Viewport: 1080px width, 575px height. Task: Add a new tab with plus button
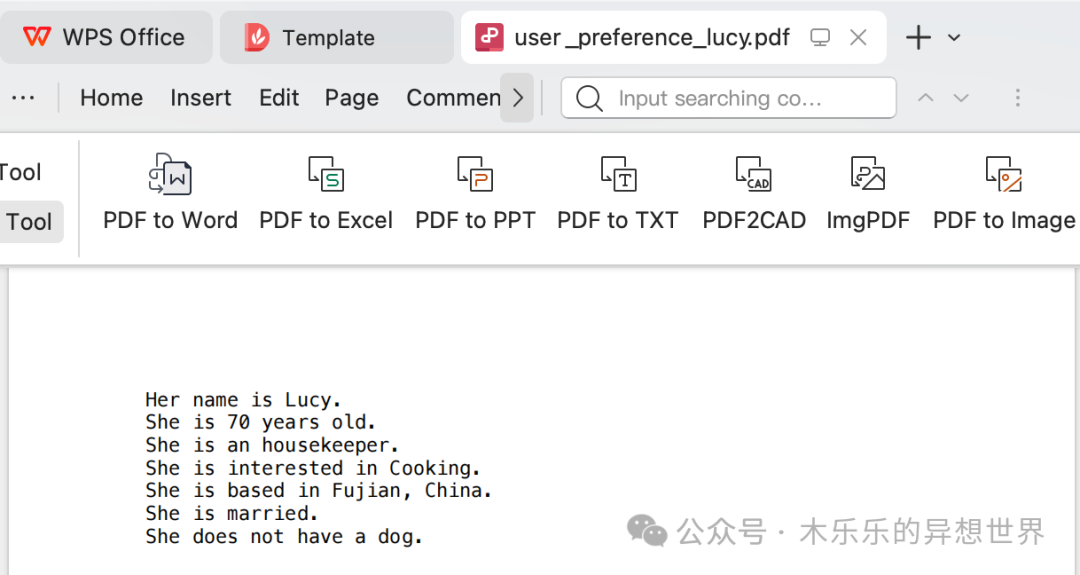(918, 38)
